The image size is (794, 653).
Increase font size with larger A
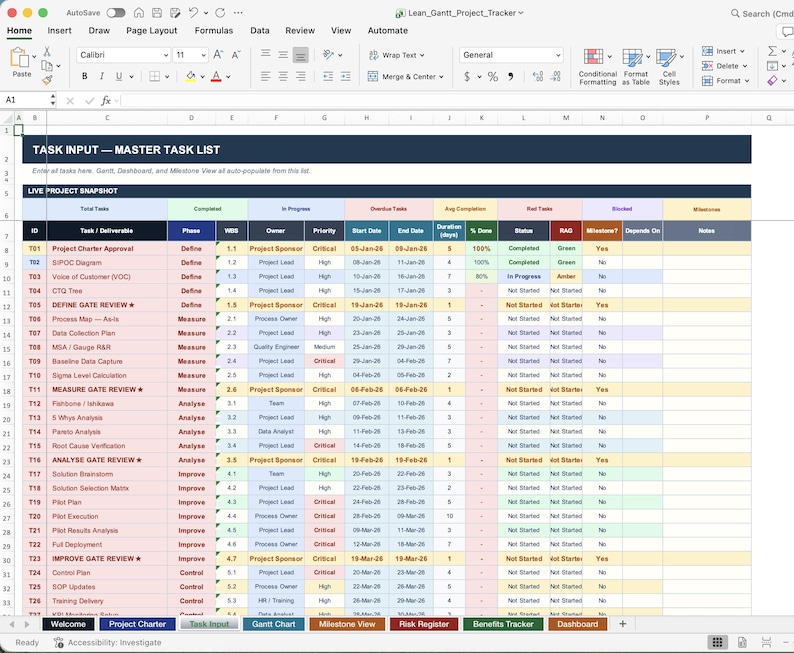(x=218, y=55)
